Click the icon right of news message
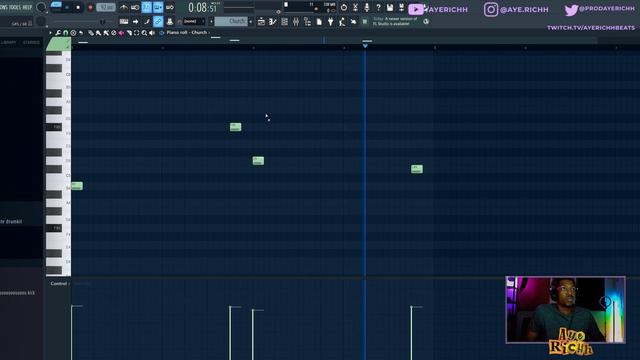Image resolution: width=640 pixels, height=360 pixels. pyautogui.click(x=426, y=22)
